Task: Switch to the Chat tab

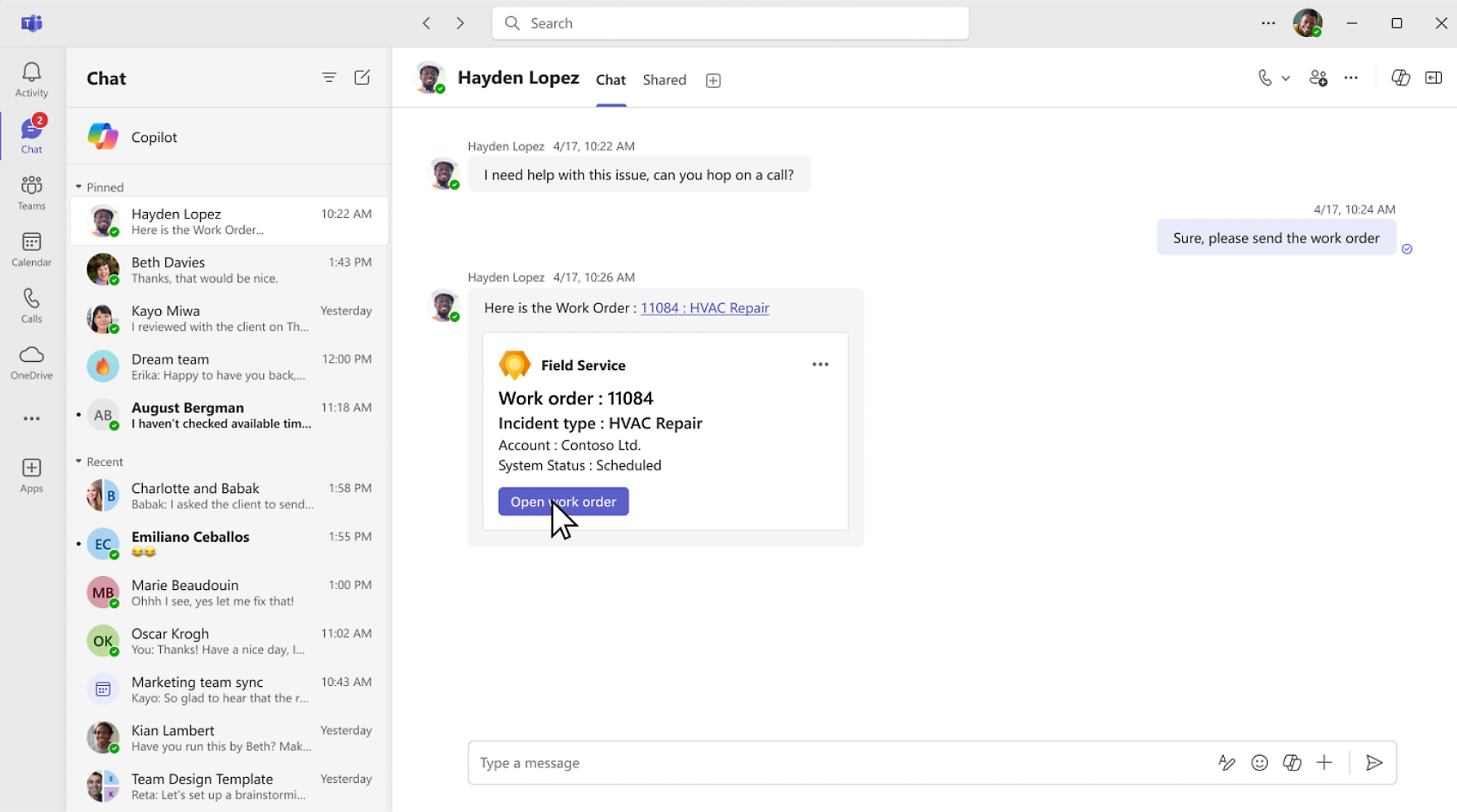Action: click(x=611, y=80)
